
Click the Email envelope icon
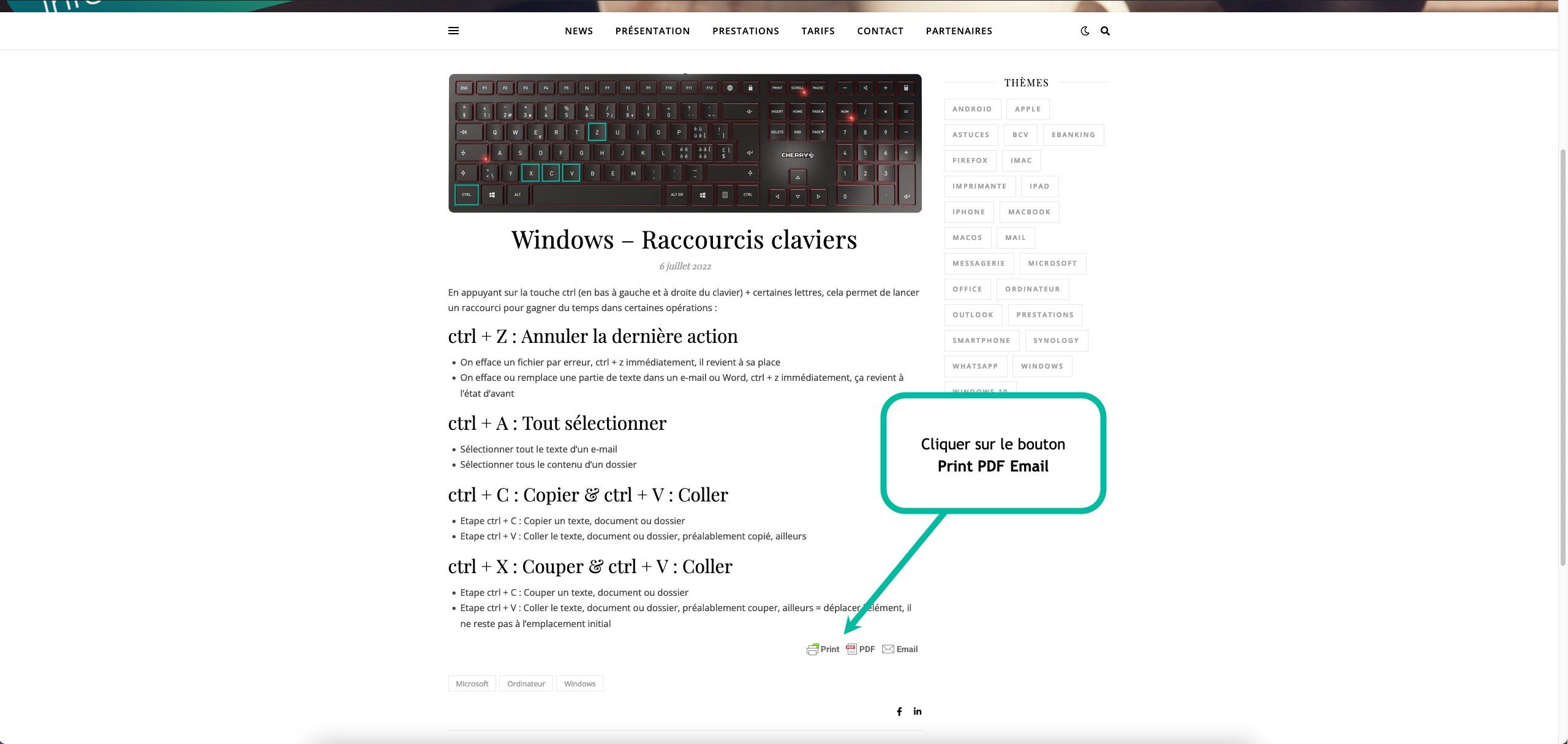888,649
